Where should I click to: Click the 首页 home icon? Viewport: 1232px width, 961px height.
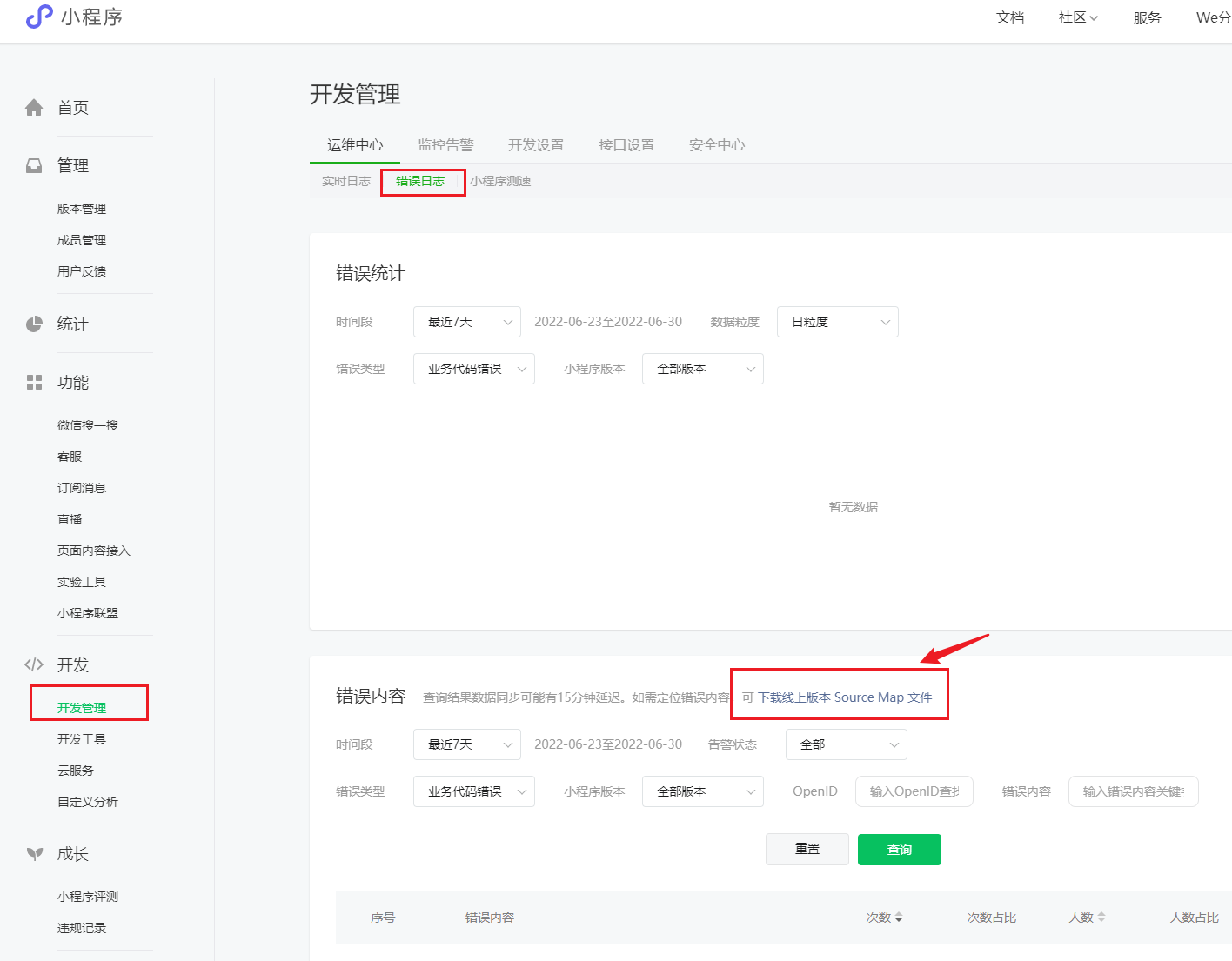(34, 107)
